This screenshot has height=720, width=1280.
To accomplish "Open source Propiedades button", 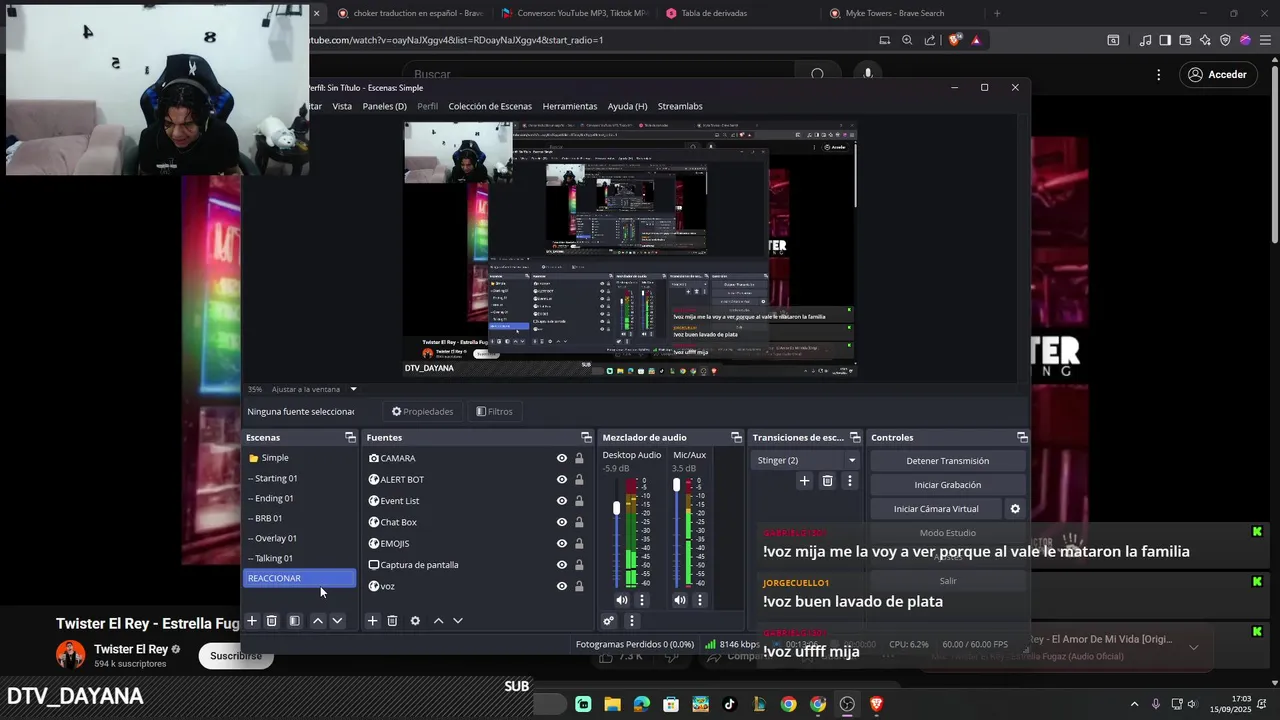I will 422,411.
